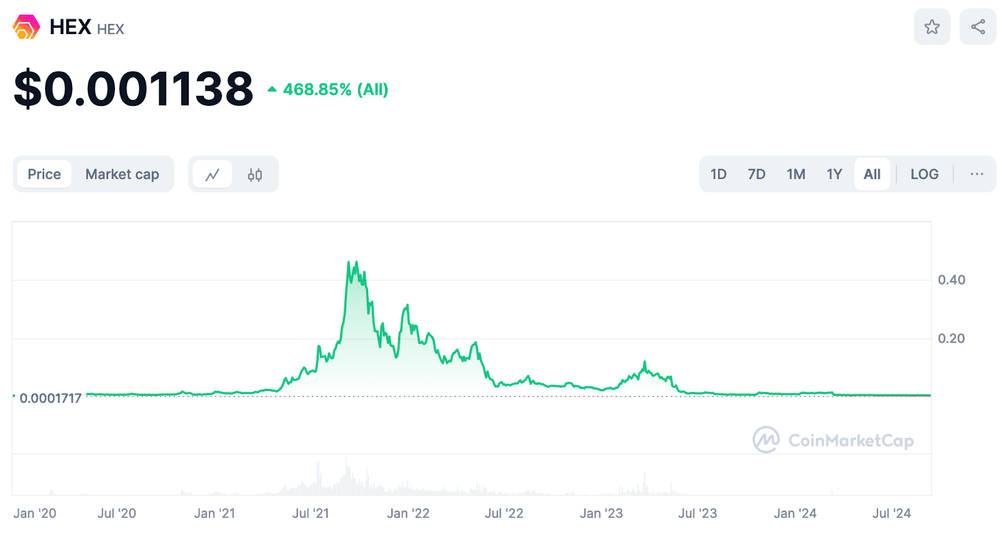Click the 0.40 y-axis label

[x=951, y=280]
